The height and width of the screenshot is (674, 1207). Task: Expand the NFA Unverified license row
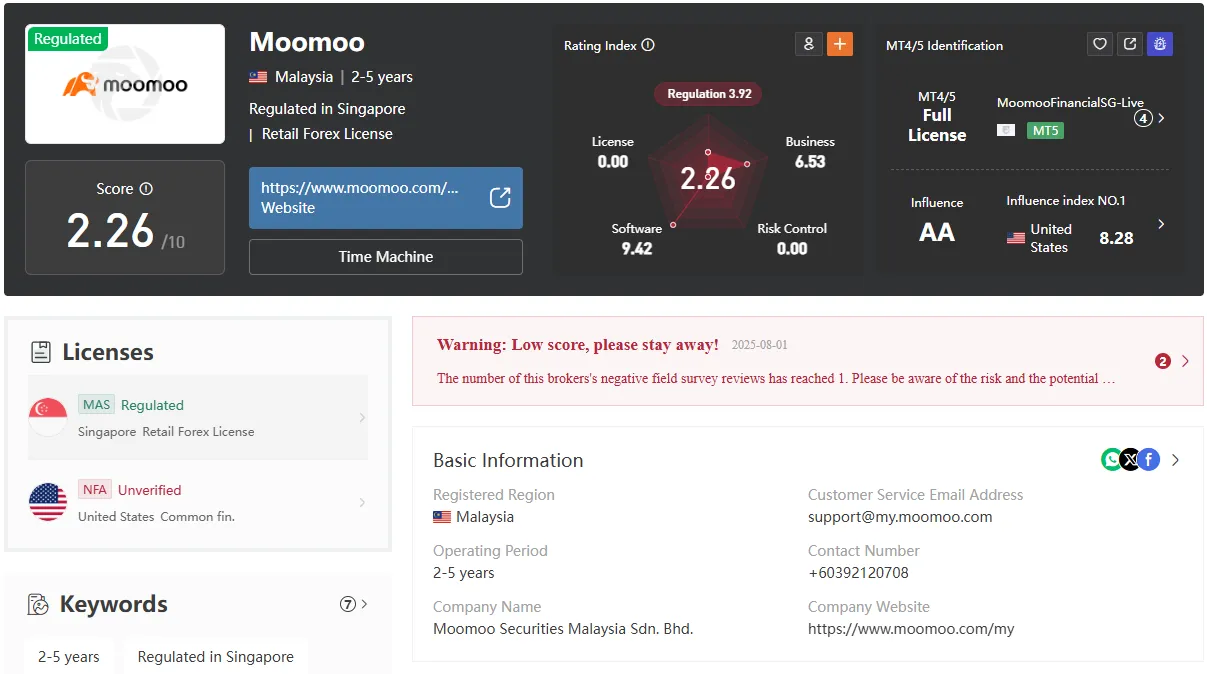198,502
